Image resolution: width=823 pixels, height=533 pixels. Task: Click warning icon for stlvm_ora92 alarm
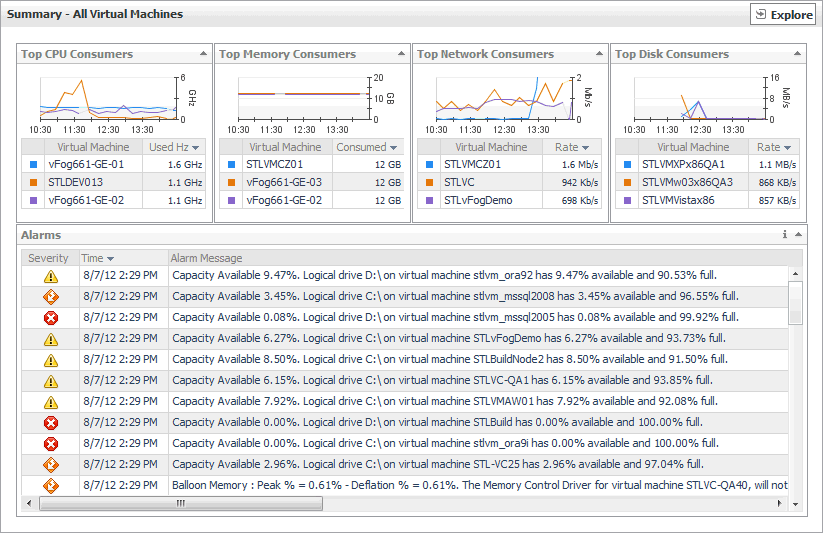click(51, 276)
